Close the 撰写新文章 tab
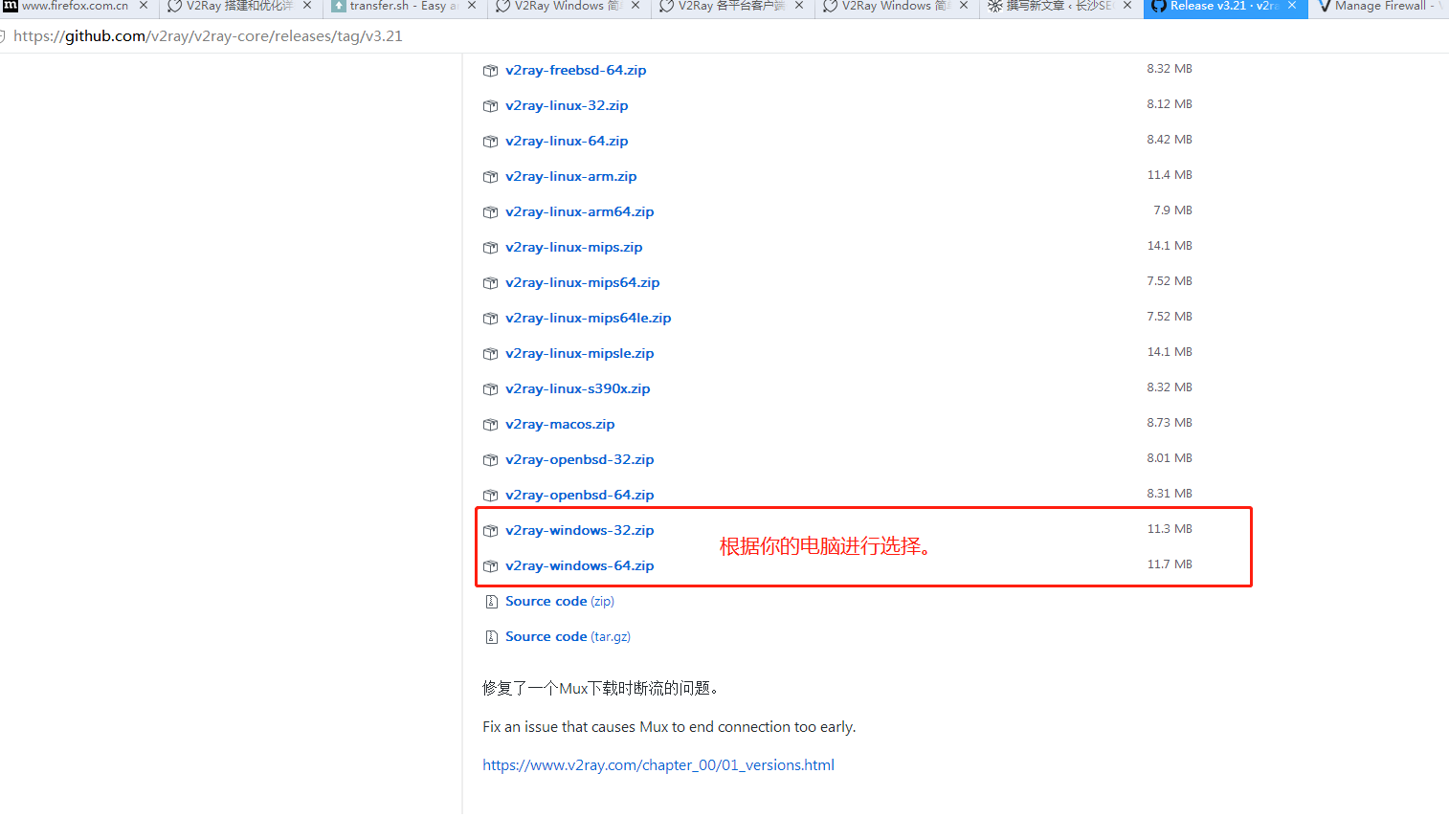Image resolution: width=1449 pixels, height=840 pixels. click(1127, 6)
